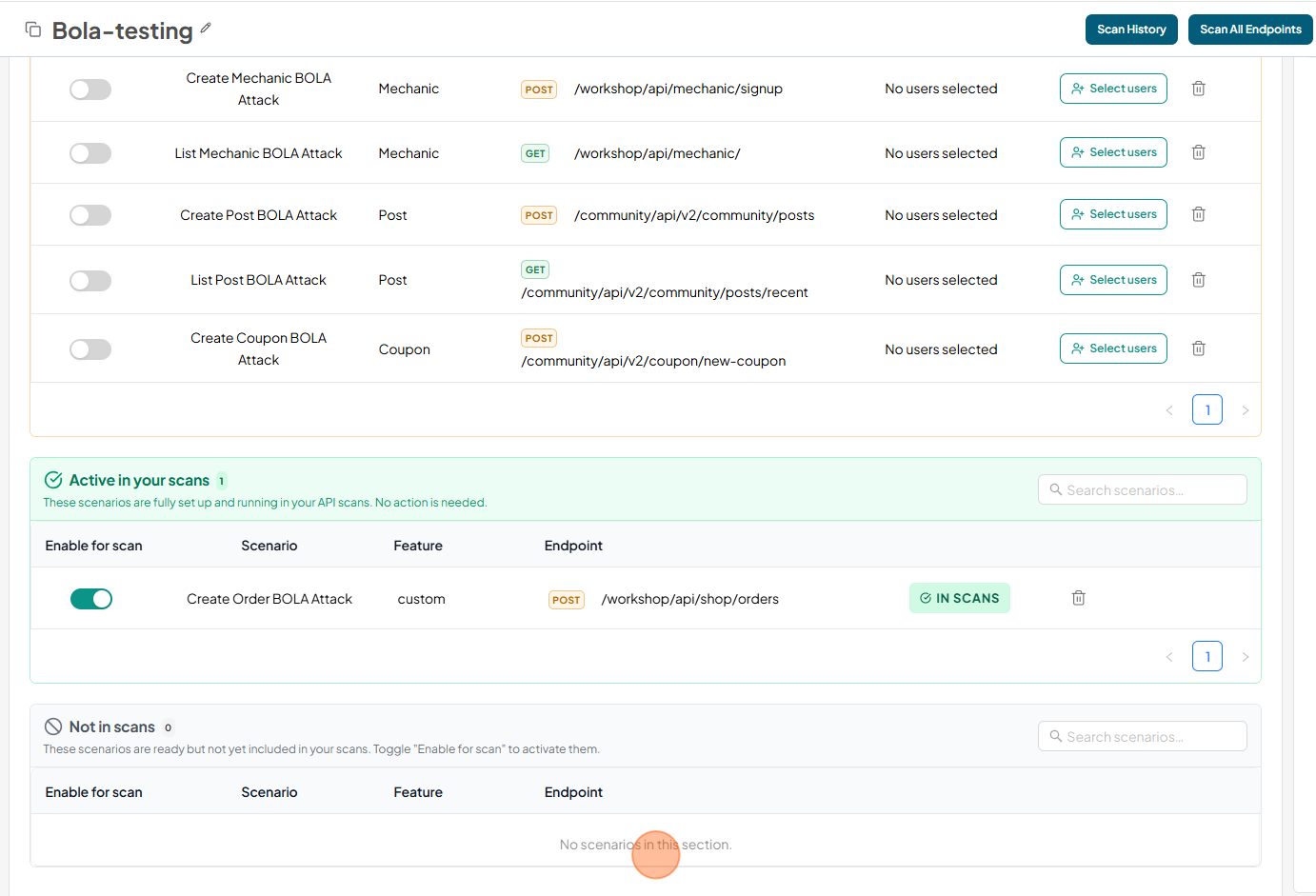Click the copy icon beside Bola-testing title

(x=33, y=30)
